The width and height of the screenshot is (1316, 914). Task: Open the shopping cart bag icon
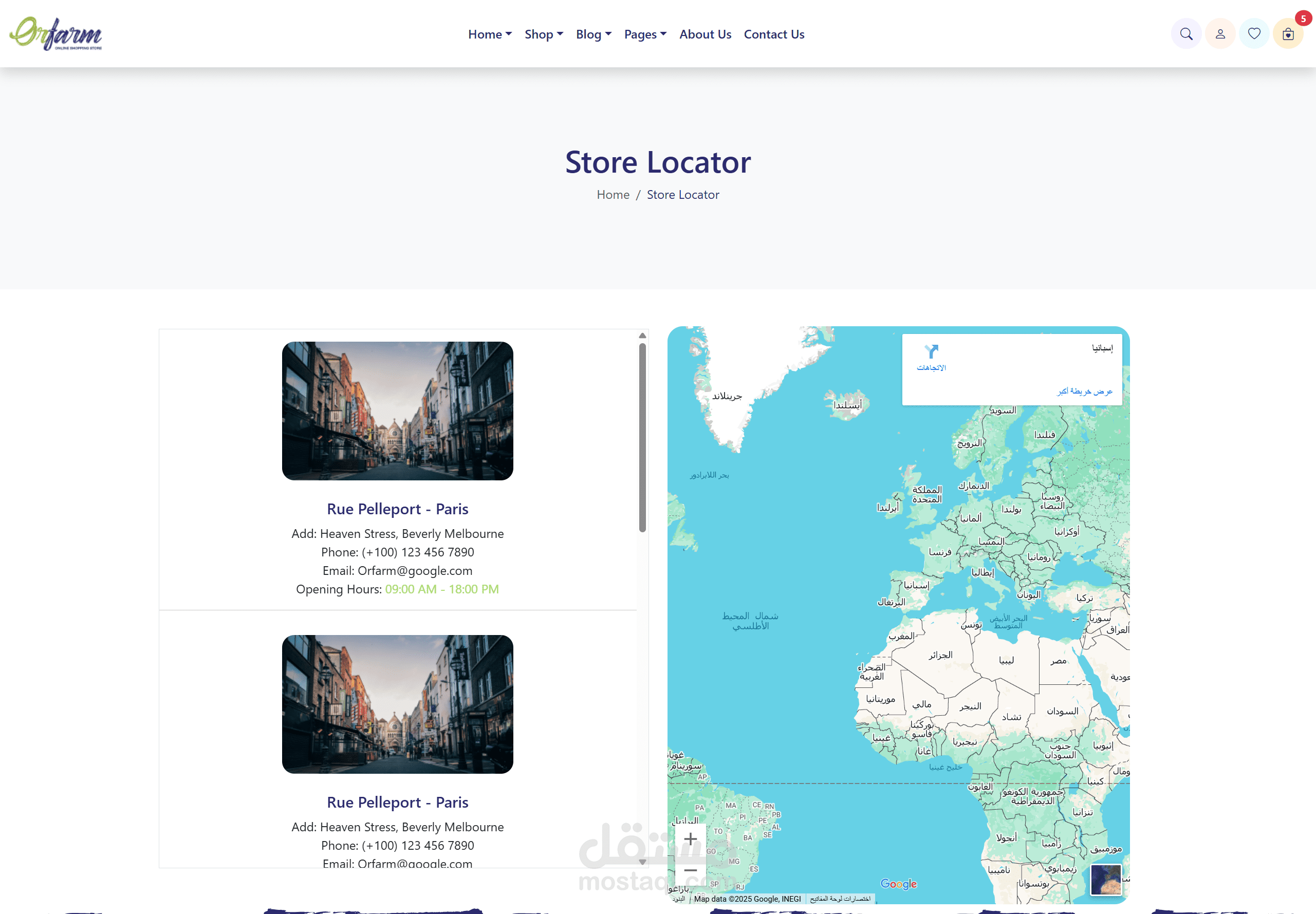click(x=1287, y=34)
